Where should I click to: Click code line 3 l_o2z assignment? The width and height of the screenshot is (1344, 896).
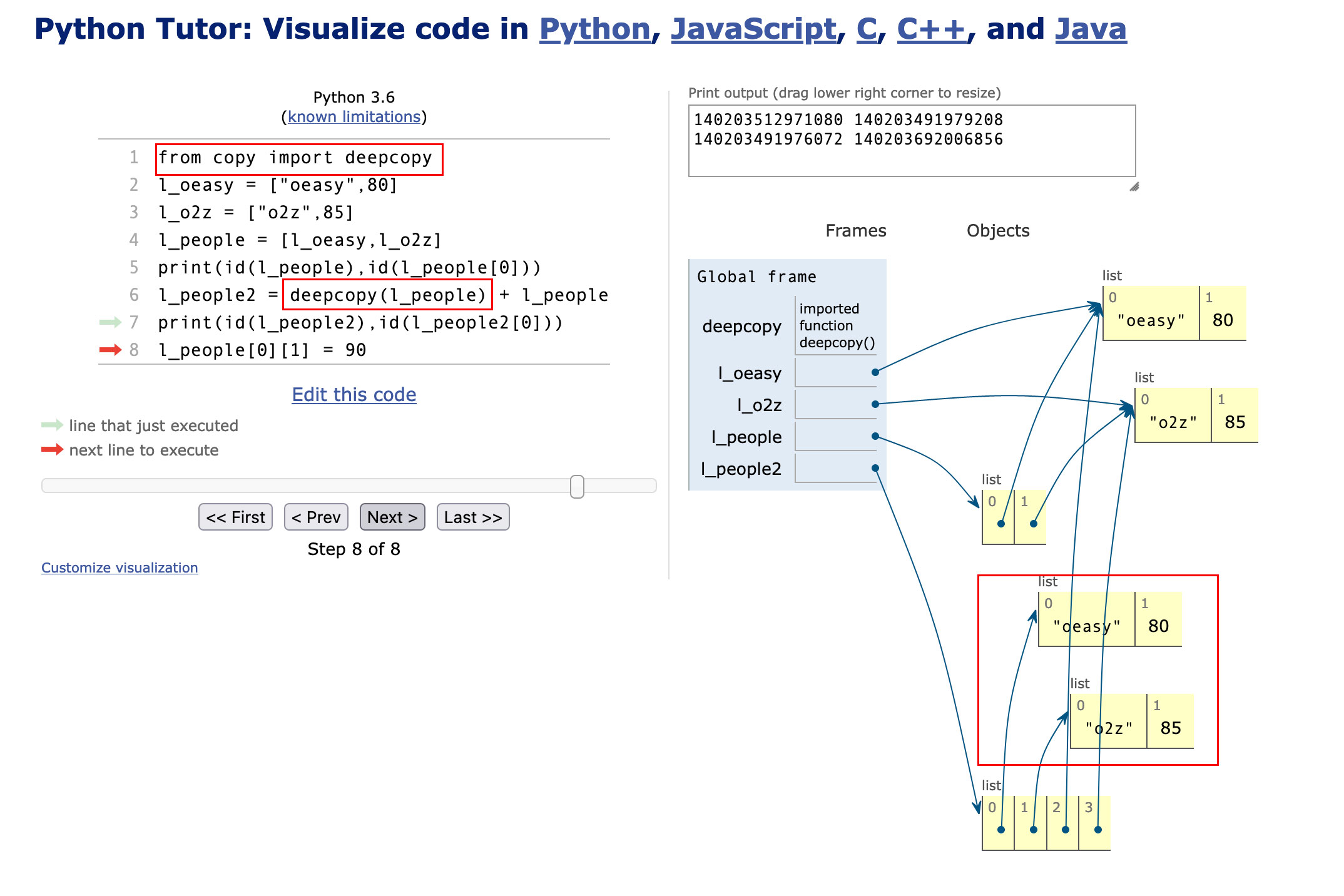256,213
